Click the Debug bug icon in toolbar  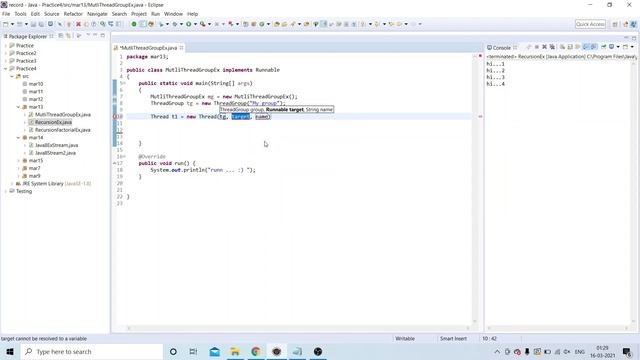tap(175, 24)
